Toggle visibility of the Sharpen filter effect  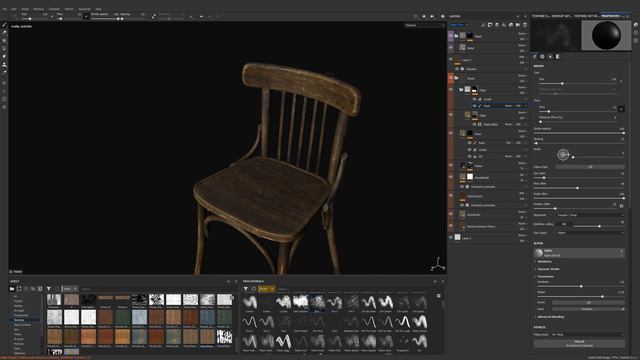[x=457, y=69]
